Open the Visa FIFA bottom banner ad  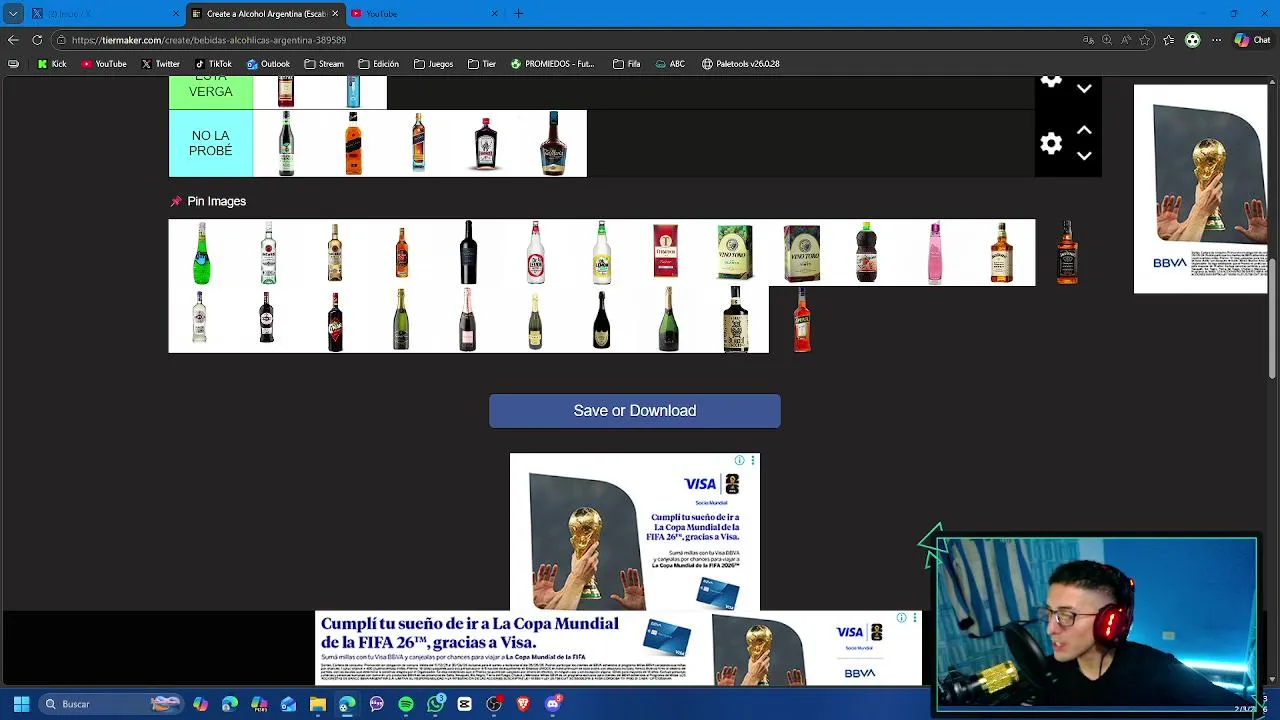pyautogui.click(x=618, y=649)
